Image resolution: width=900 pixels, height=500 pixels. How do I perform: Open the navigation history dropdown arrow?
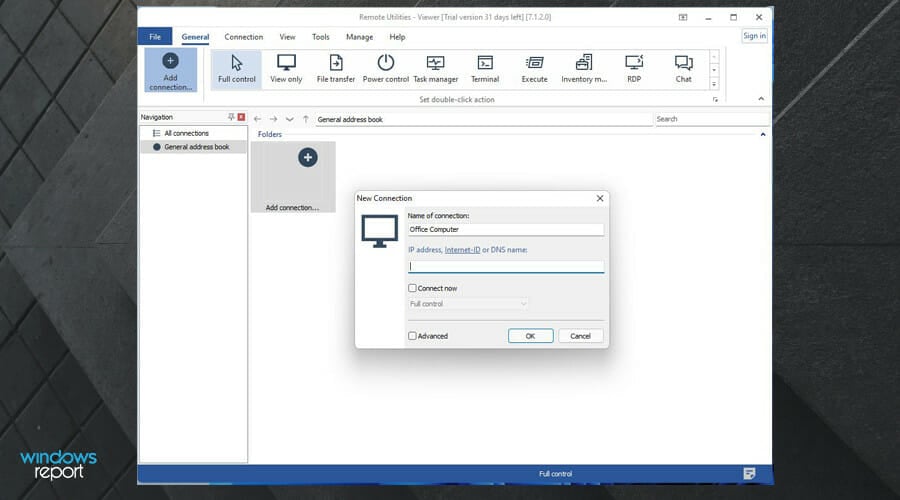coord(290,119)
